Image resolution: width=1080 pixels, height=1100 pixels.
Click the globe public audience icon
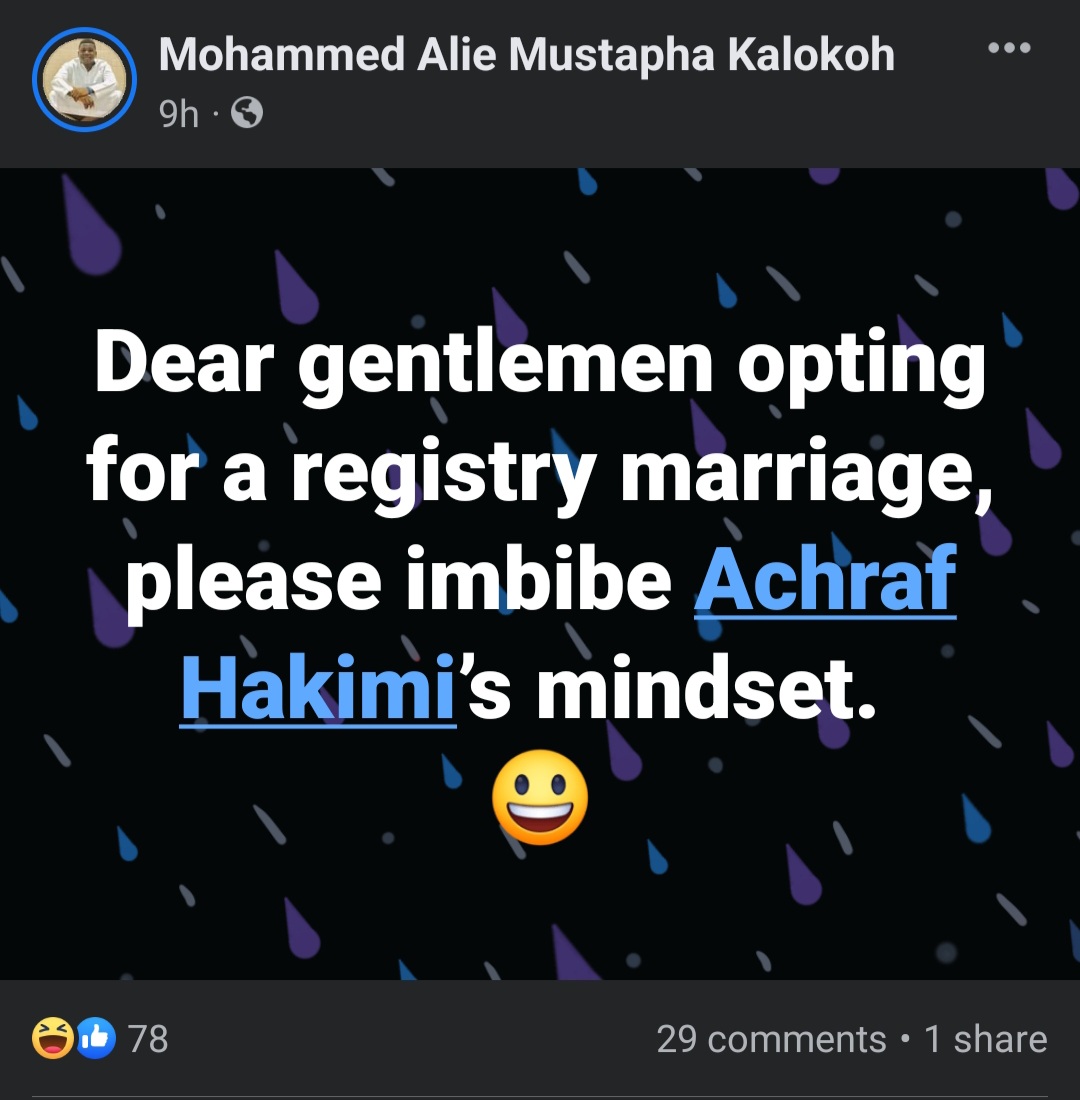point(247,115)
